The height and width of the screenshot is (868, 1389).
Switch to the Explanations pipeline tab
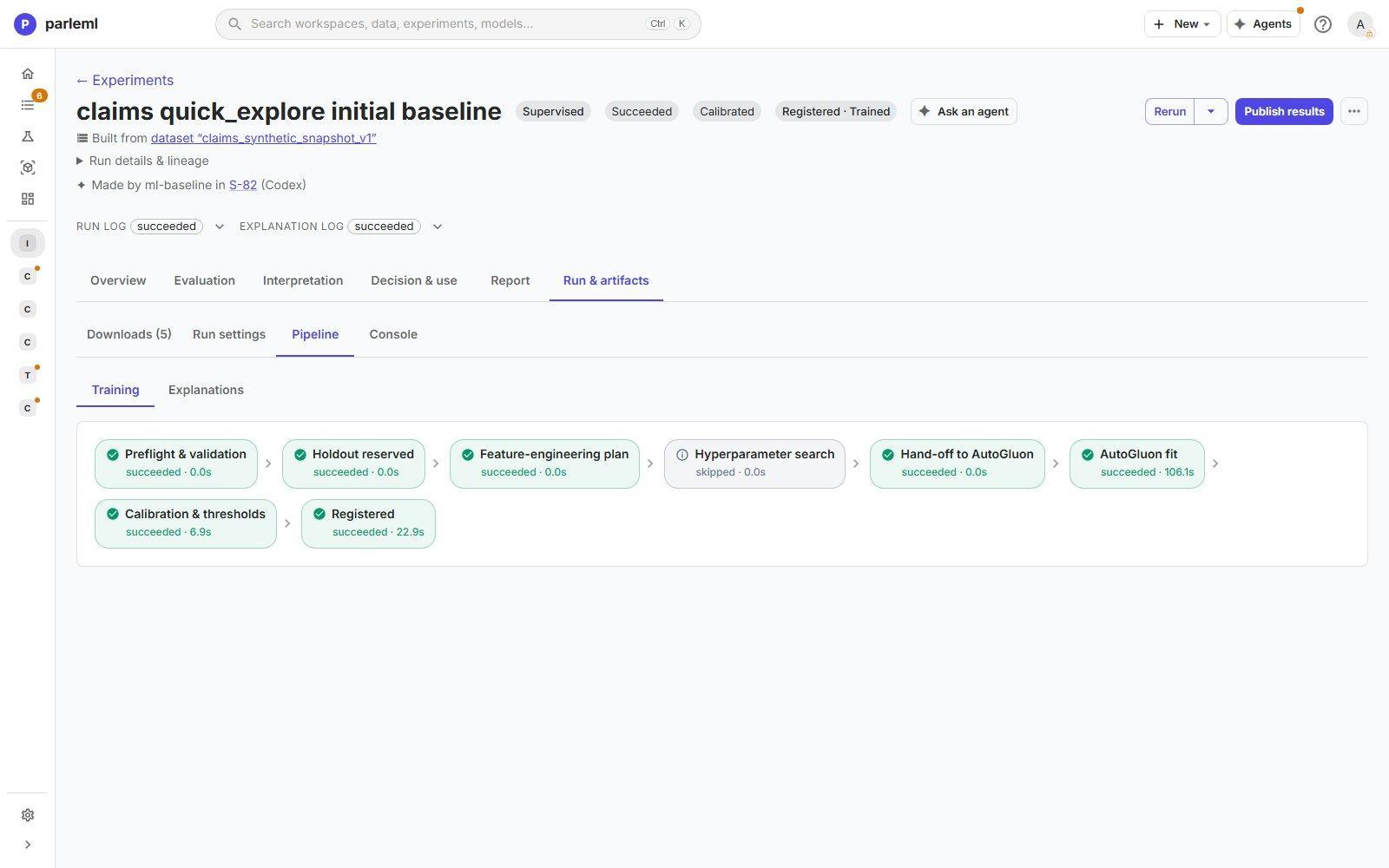tap(206, 390)
